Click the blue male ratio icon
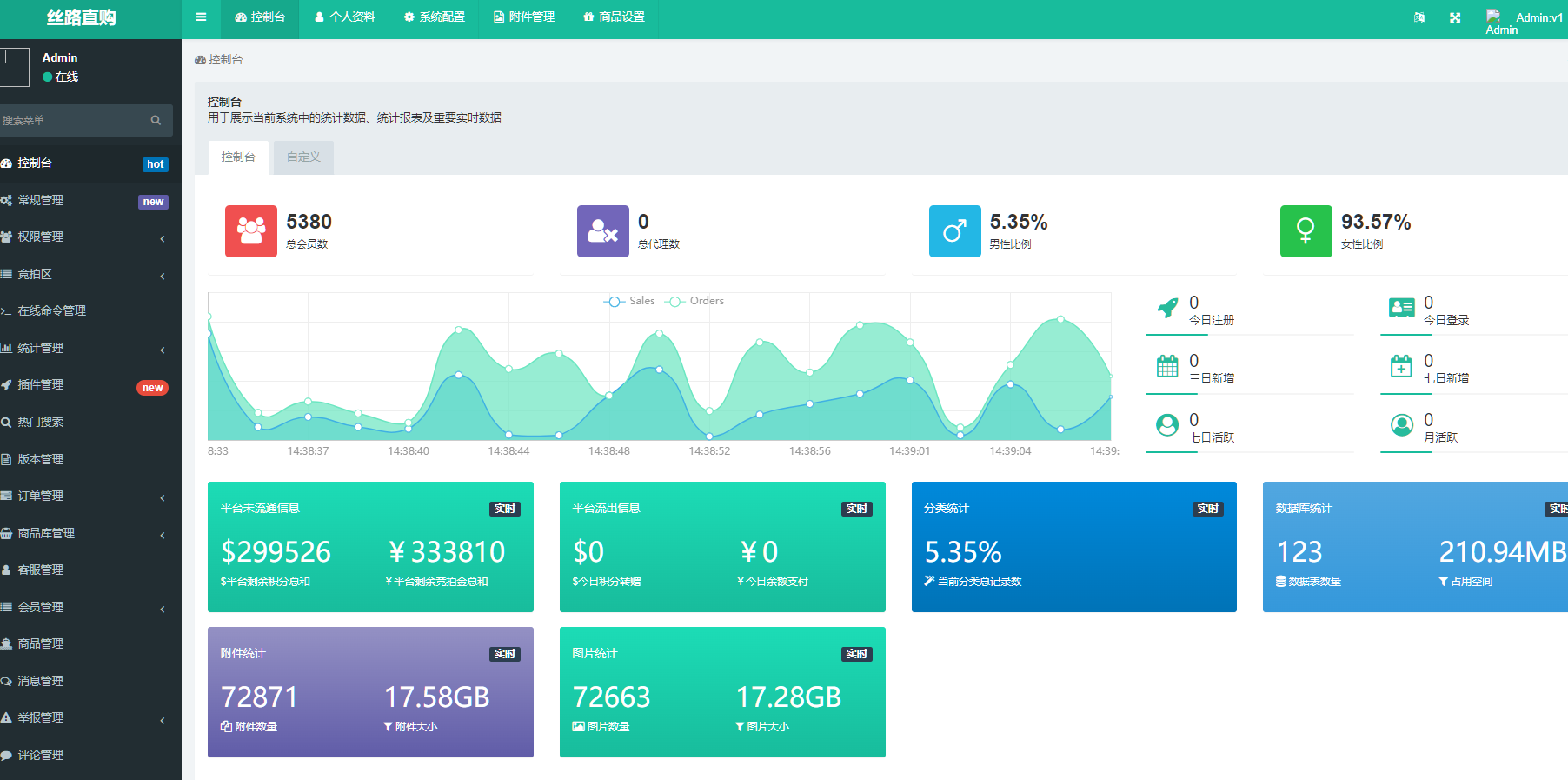This screenshot has width=1568, height=780. 954,231
